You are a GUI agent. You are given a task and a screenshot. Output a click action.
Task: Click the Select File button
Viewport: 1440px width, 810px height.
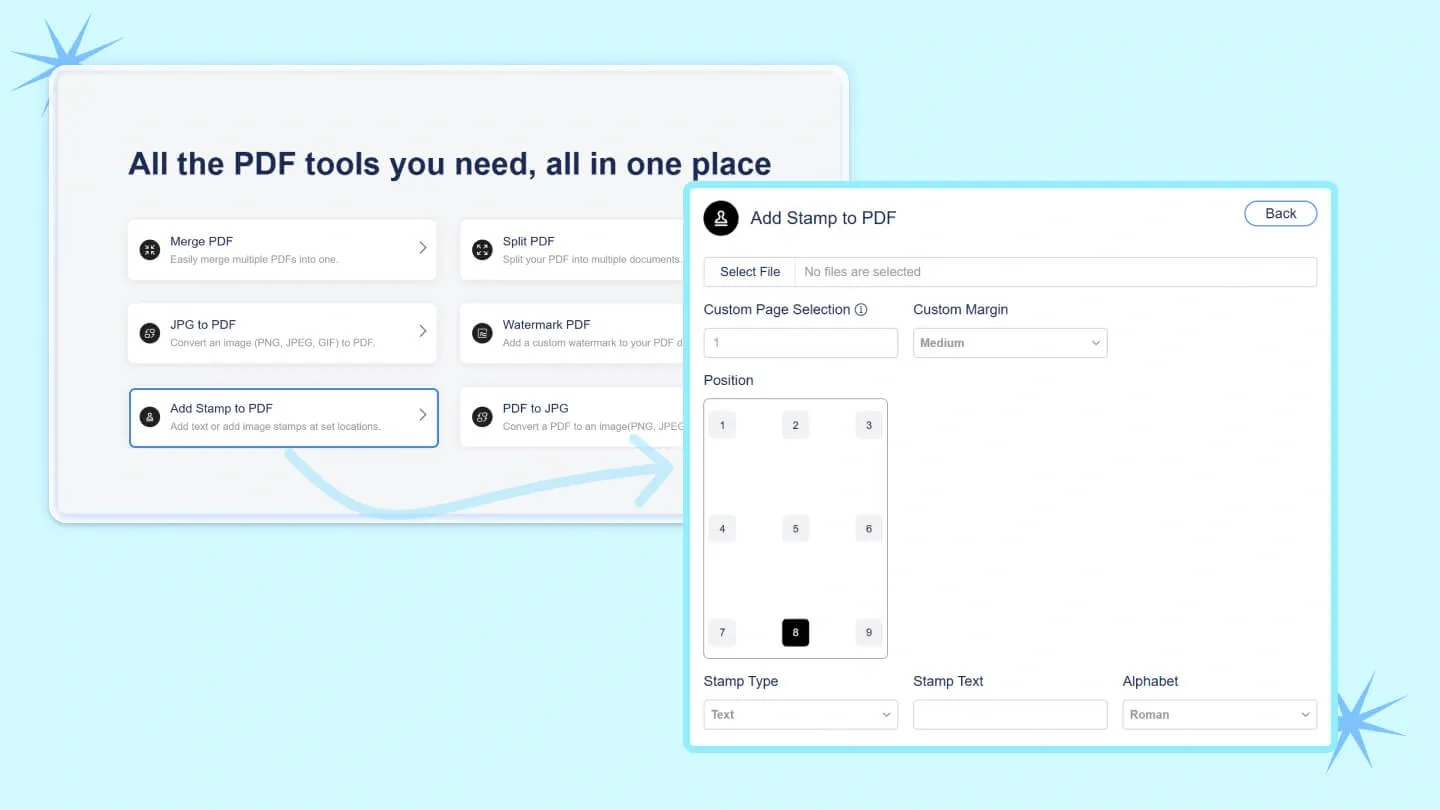(750, 272)
